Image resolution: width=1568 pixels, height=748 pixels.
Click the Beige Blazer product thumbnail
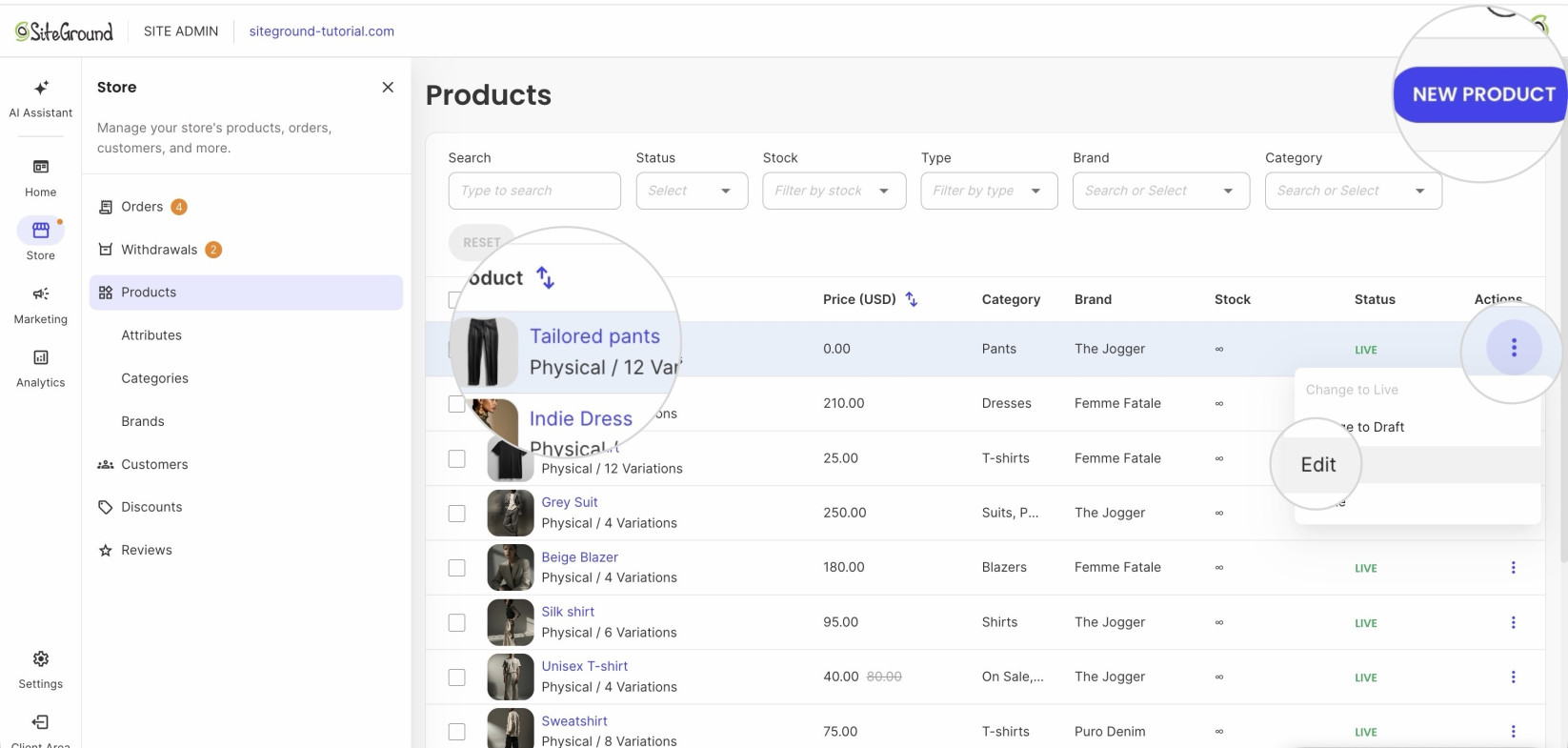511,568
